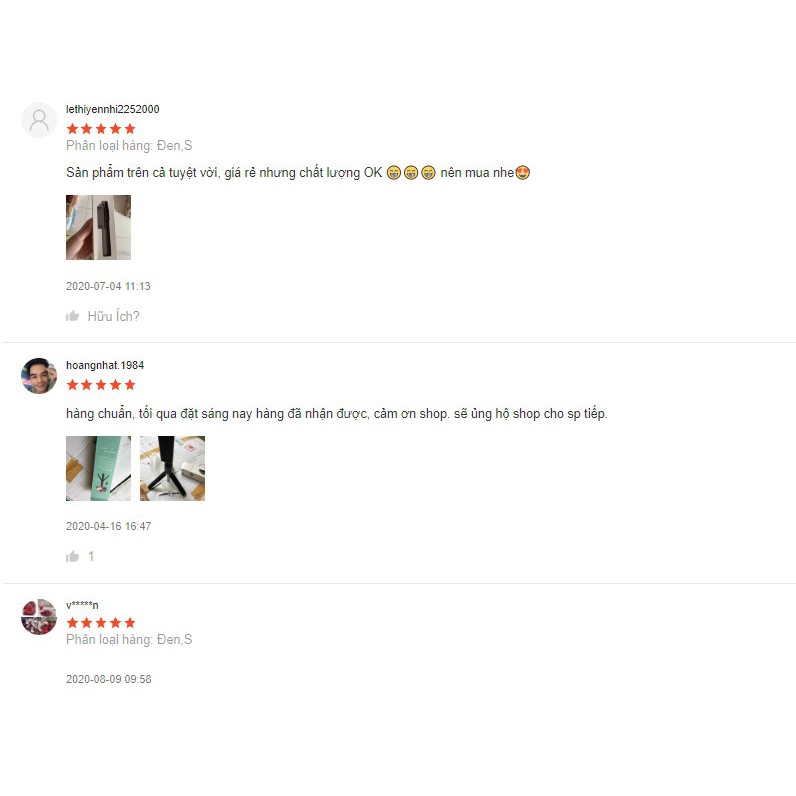Click timestamp 2020-04-16 16:47

pyautogui.click(x=109, y=526)
